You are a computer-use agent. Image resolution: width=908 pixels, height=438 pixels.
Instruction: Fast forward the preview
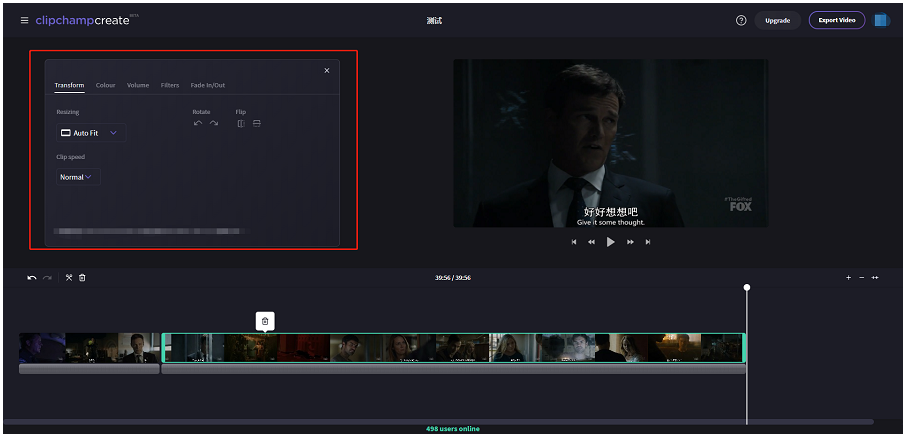630,242
